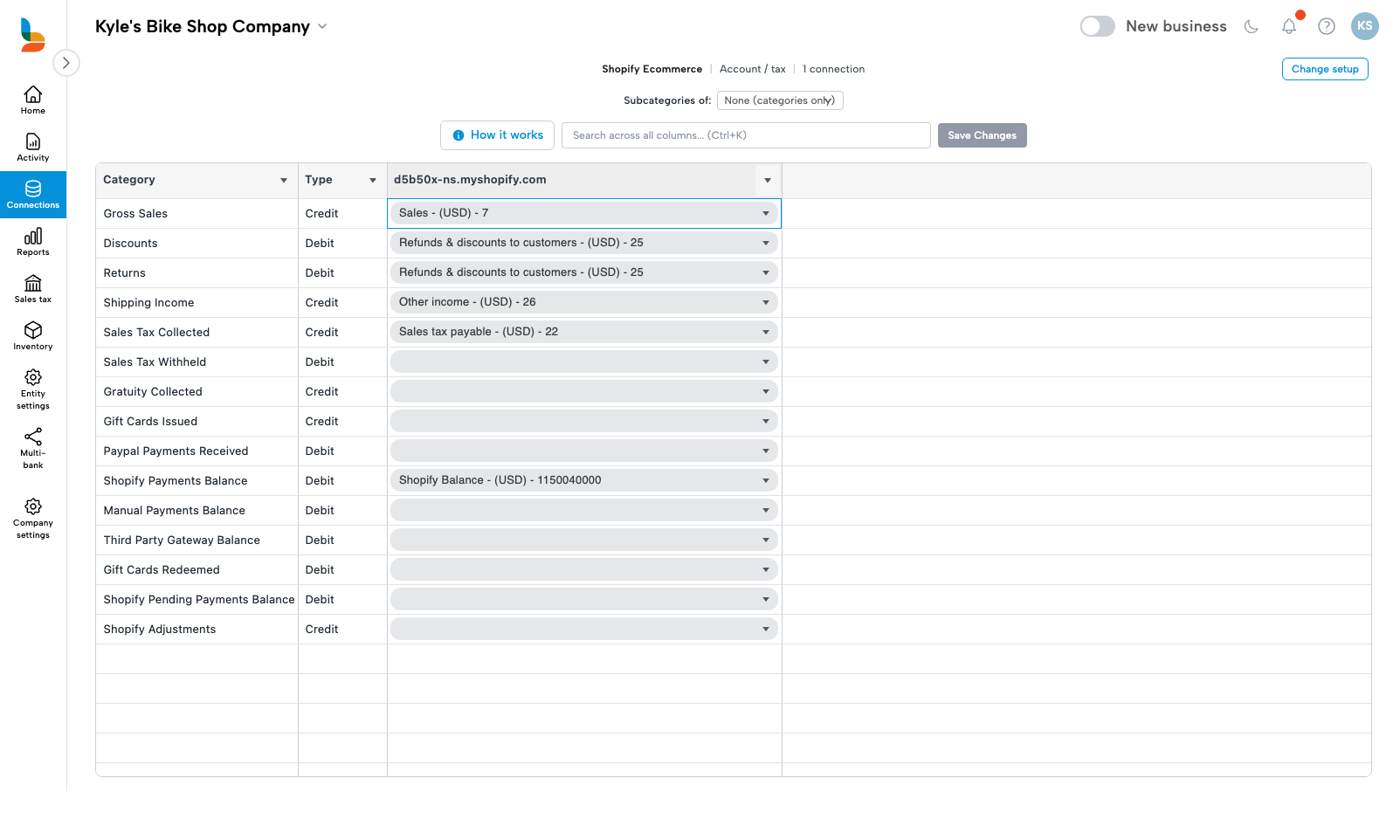Select the Shopify Ecommerce header label
This screenshot has width=1400, height=840.
(x=652, y=69)
